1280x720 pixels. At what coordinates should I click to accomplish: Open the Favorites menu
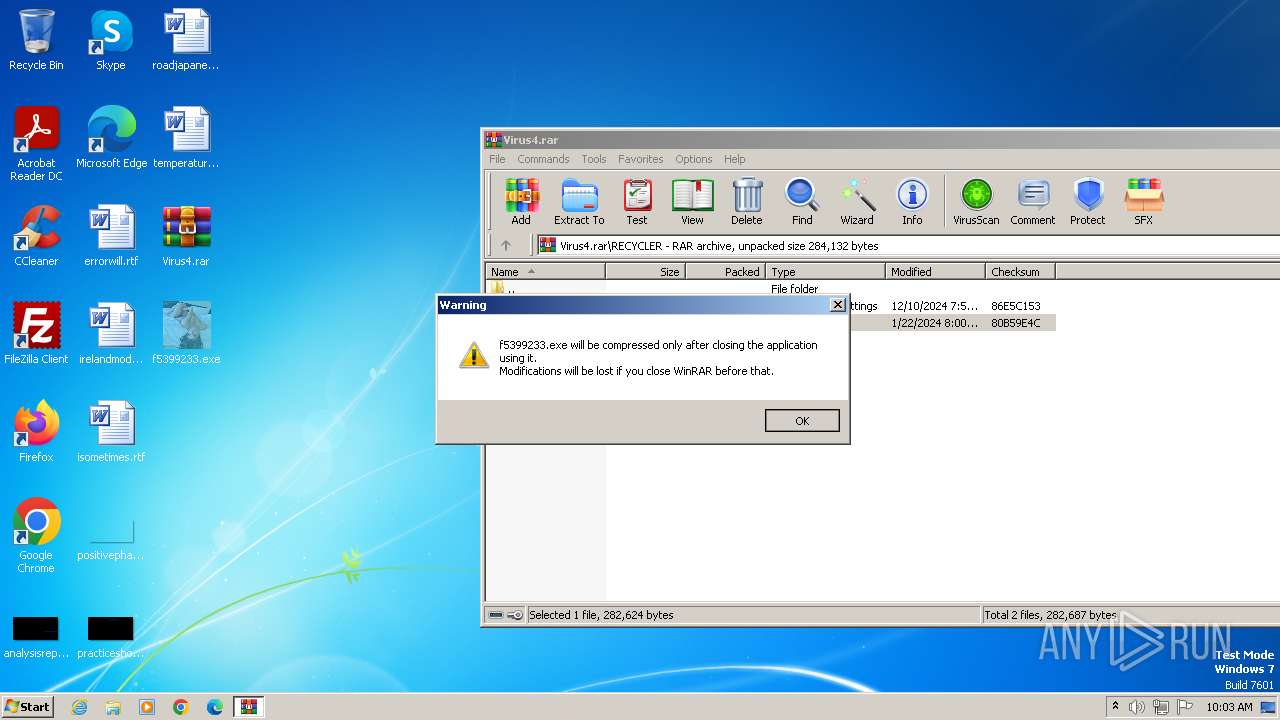point(640,159)
